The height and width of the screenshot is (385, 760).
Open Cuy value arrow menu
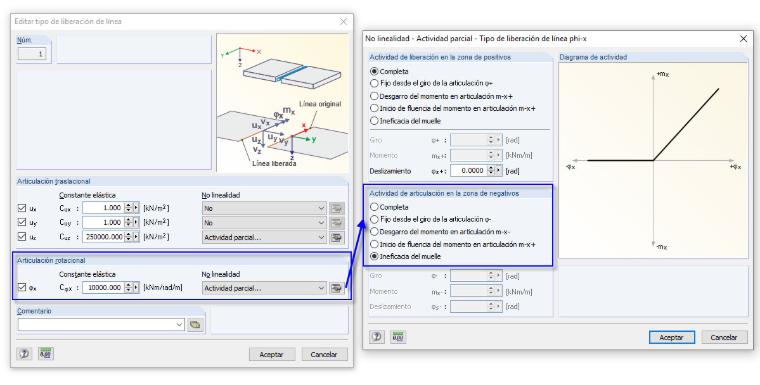136,223
